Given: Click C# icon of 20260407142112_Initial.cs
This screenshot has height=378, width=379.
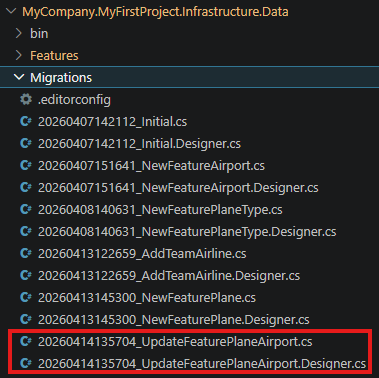Looking at the screenshot, I should point(26,121).
